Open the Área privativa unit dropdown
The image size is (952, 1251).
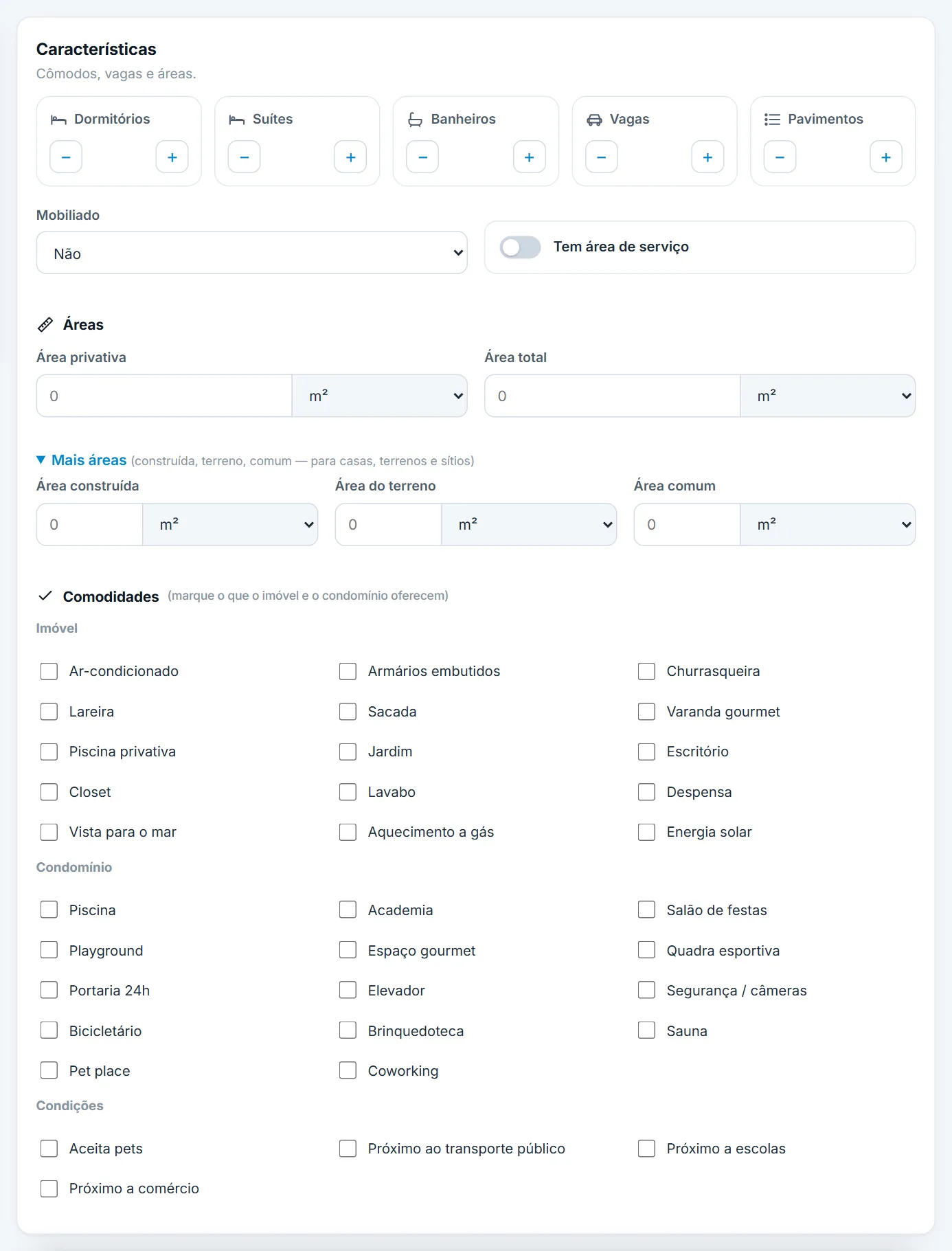[380, 396]
